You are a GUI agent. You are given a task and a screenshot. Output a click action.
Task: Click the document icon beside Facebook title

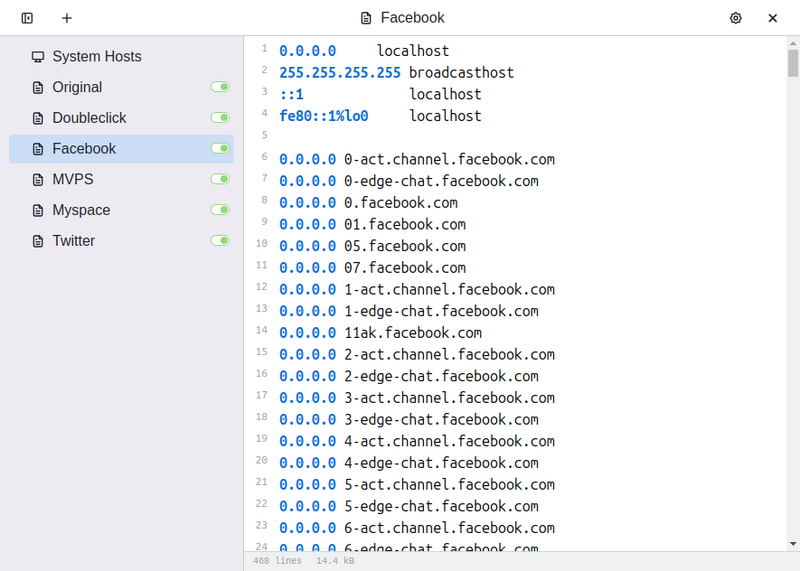click(366, 18)
